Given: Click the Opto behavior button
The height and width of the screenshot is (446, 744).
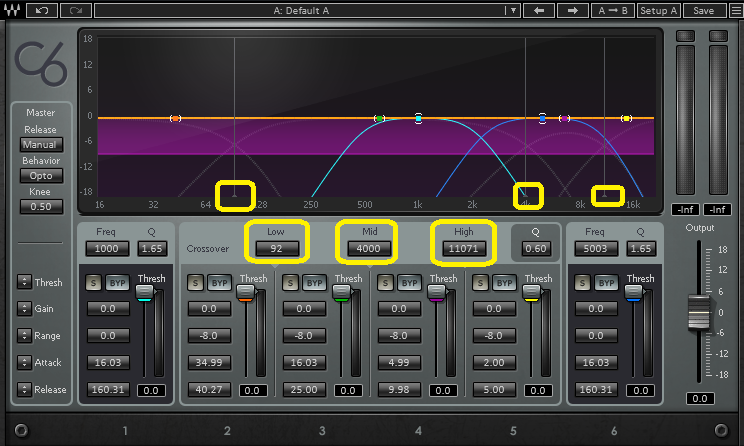Looking at the screenshot, I should point(41,176).
